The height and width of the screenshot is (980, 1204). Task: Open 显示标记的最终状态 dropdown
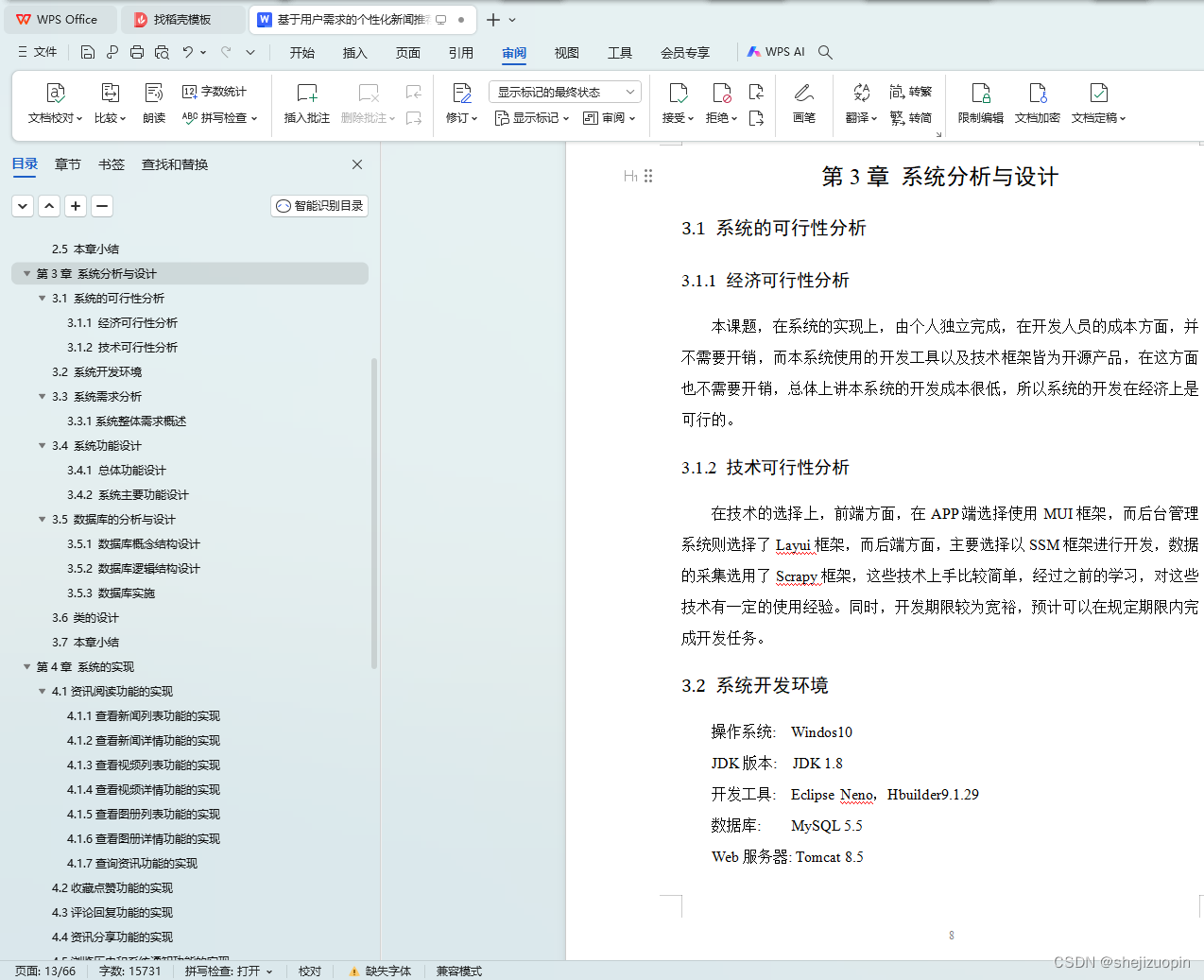pos(565,92)
